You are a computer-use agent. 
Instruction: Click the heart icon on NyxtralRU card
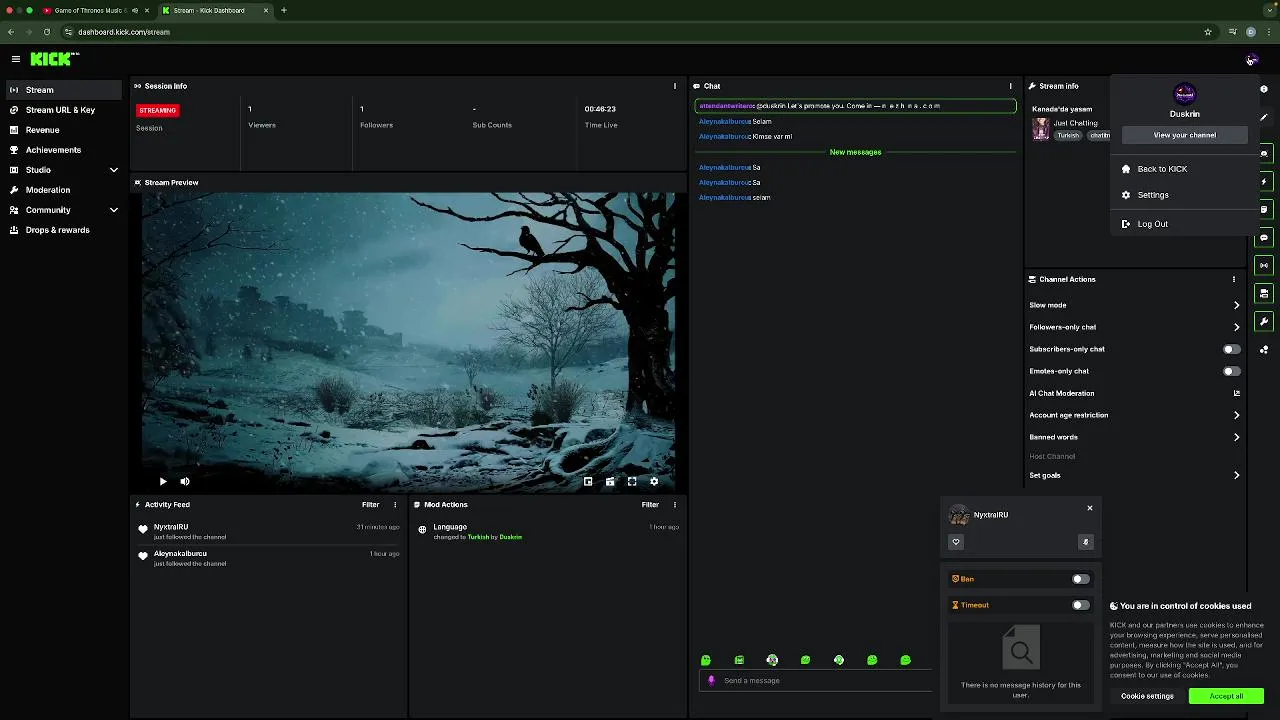coord(956,542)
